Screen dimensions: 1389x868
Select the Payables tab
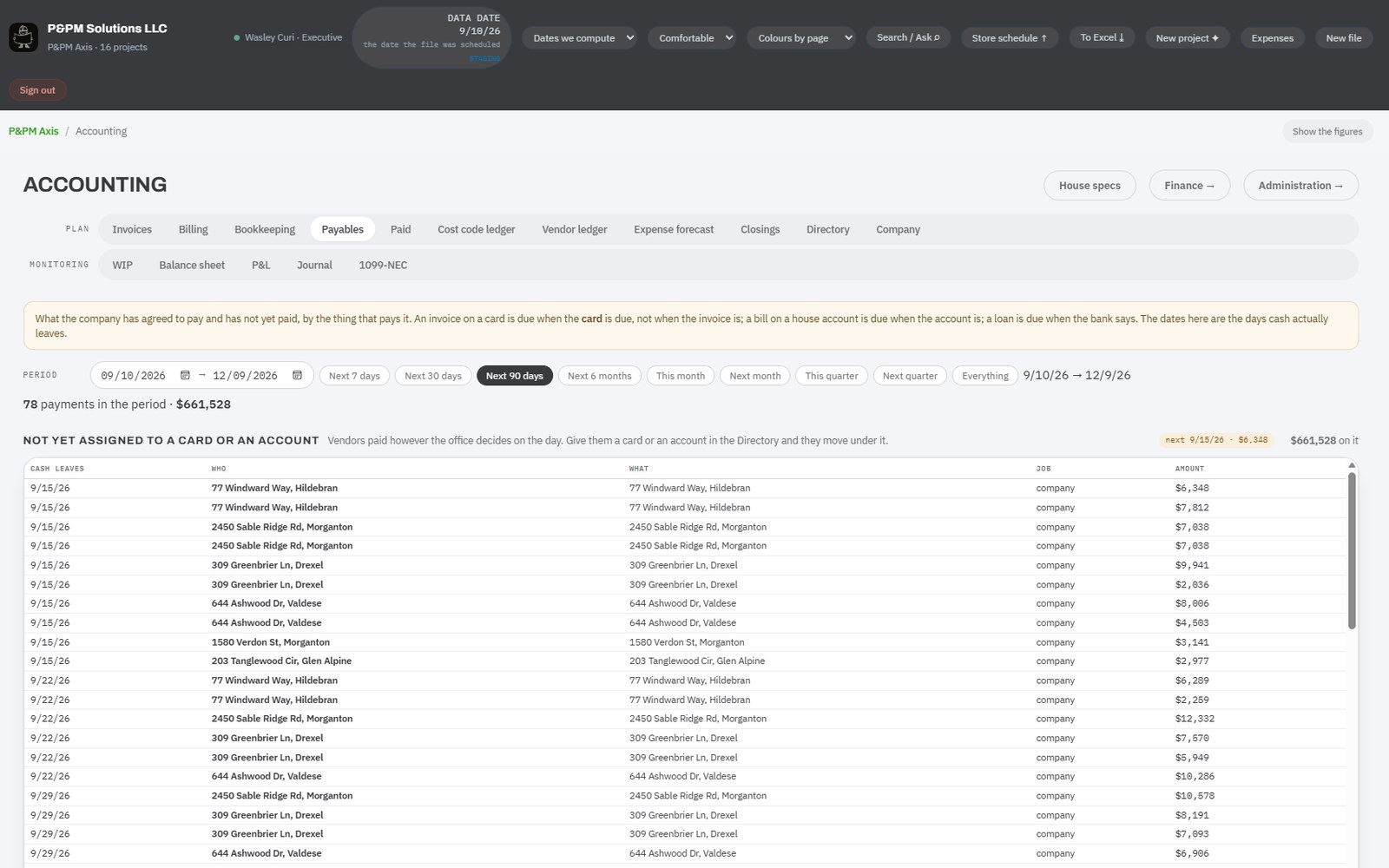tap(342, 229)
